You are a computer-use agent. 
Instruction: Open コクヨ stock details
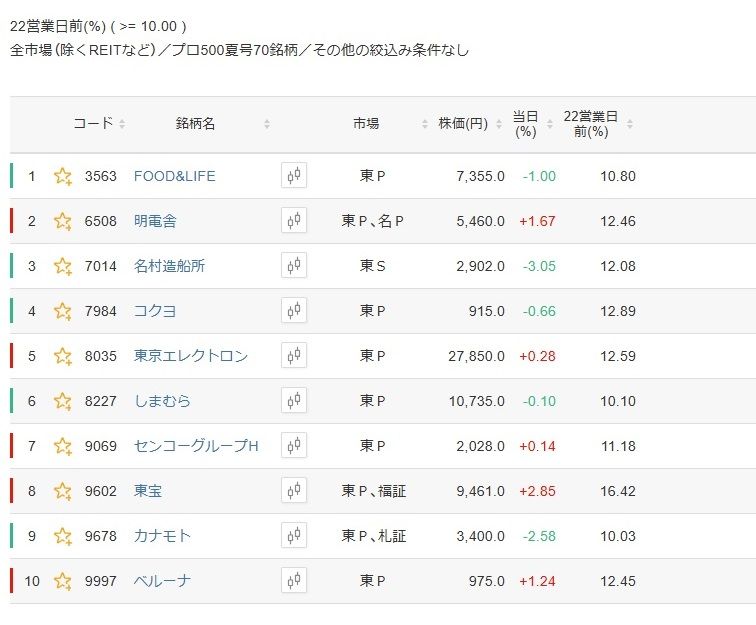[x=155, y=311]
